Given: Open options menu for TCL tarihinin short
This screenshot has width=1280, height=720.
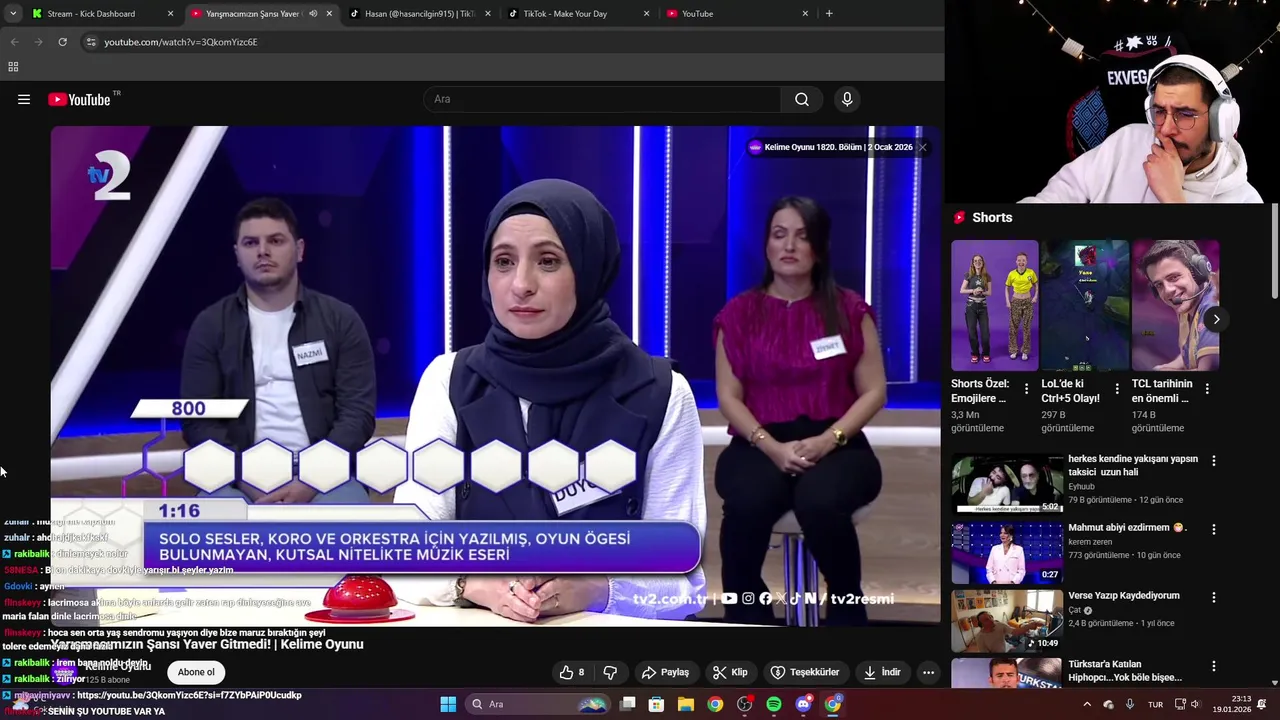Looking at the screenshot, I should click(x=1207, y=389).
